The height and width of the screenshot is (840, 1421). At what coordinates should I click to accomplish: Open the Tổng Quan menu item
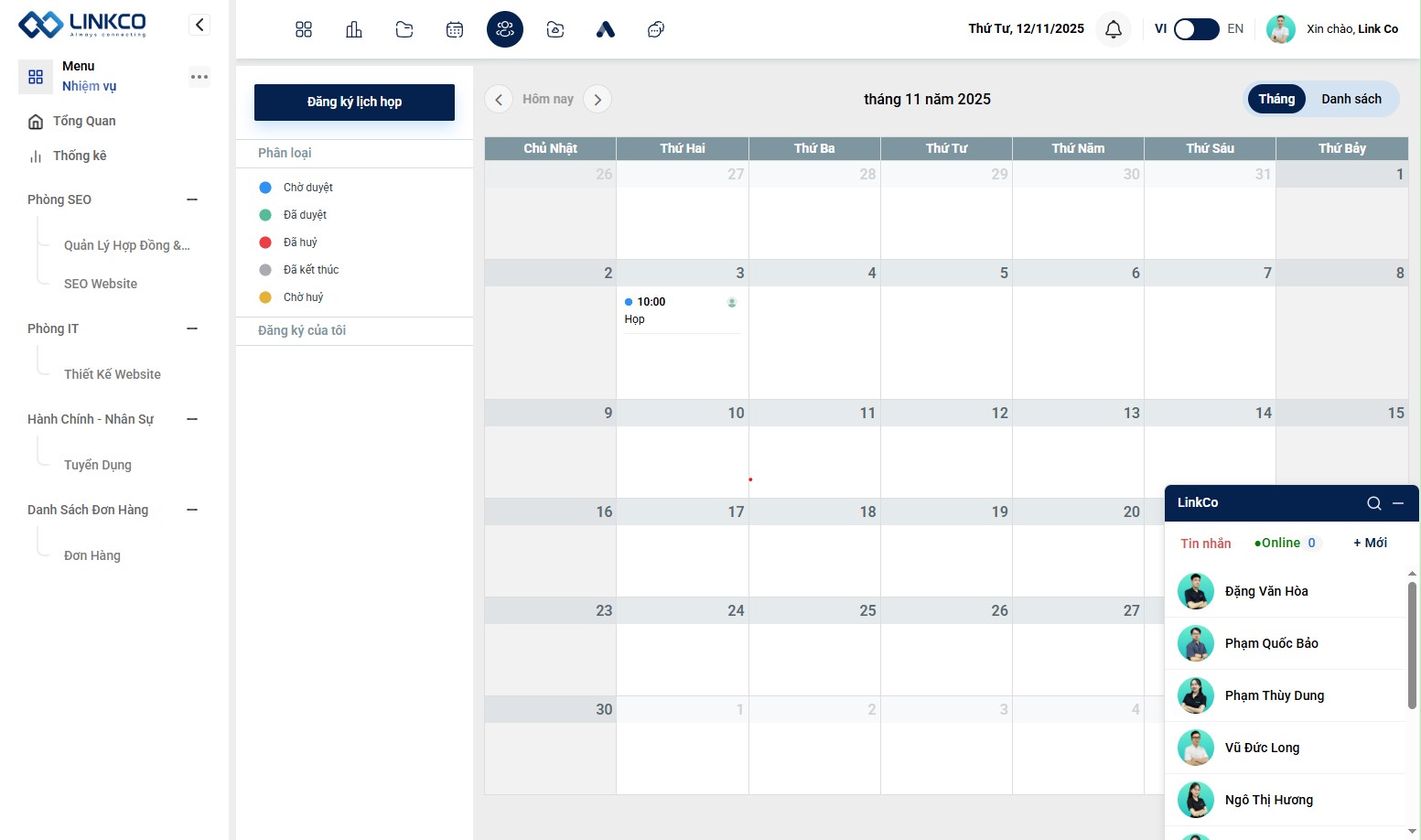pos(84,121)
